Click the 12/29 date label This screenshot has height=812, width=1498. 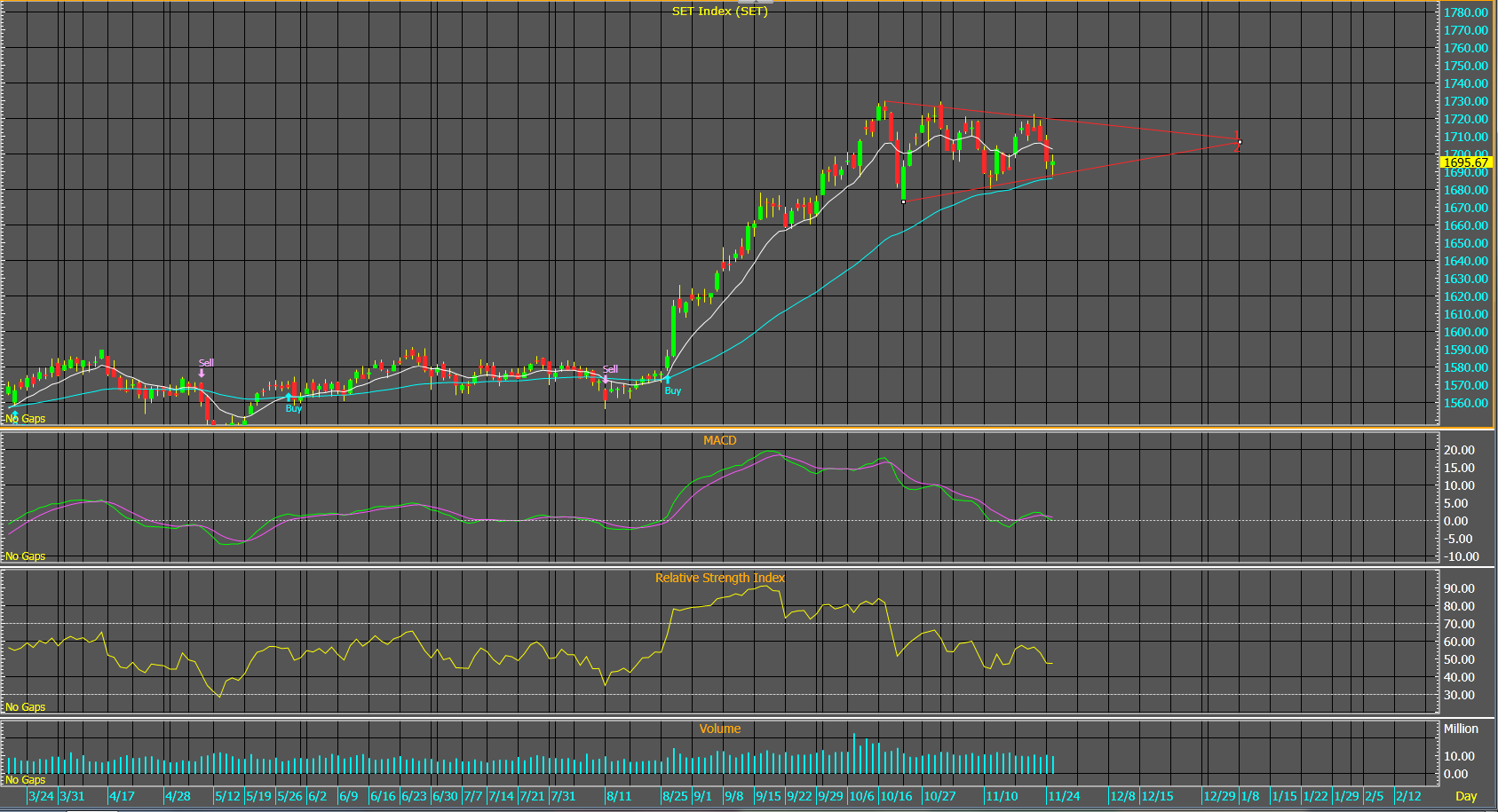(1219, 796)
